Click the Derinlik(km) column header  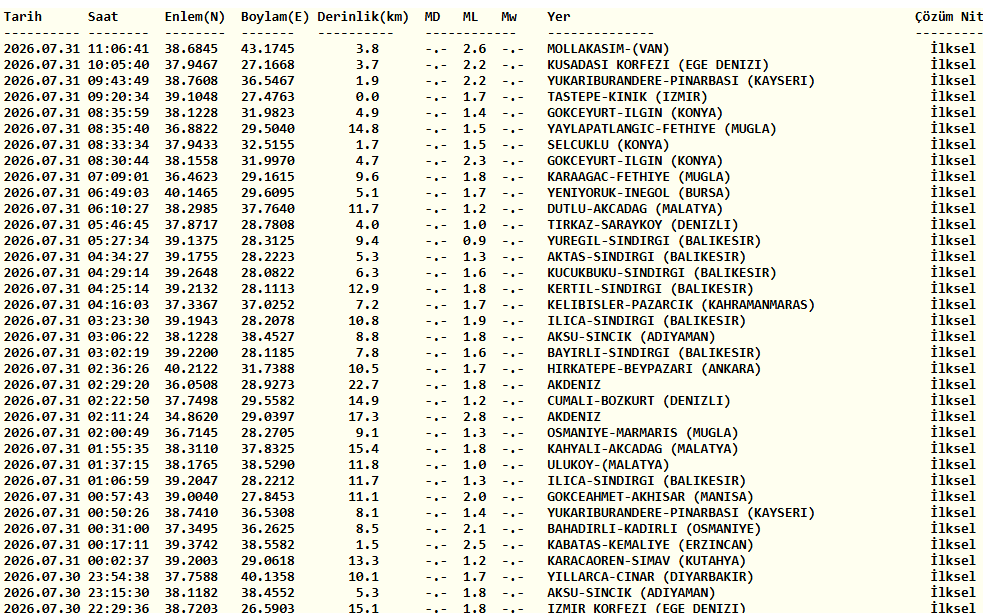[363, 17]
